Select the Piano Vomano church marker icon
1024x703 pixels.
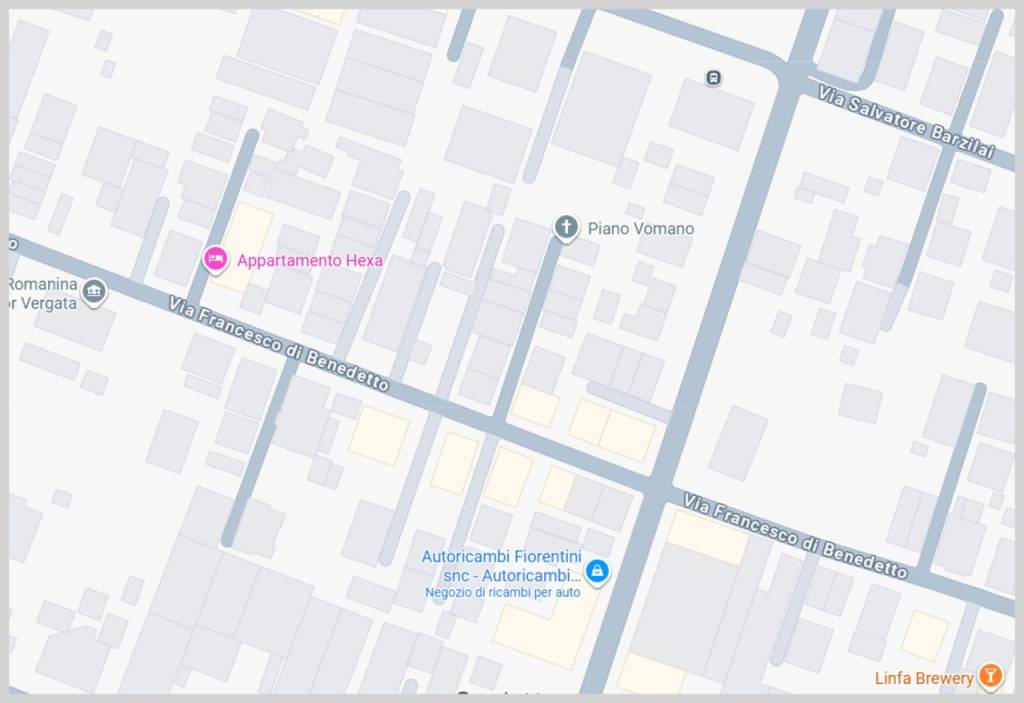tap(566, 228)
